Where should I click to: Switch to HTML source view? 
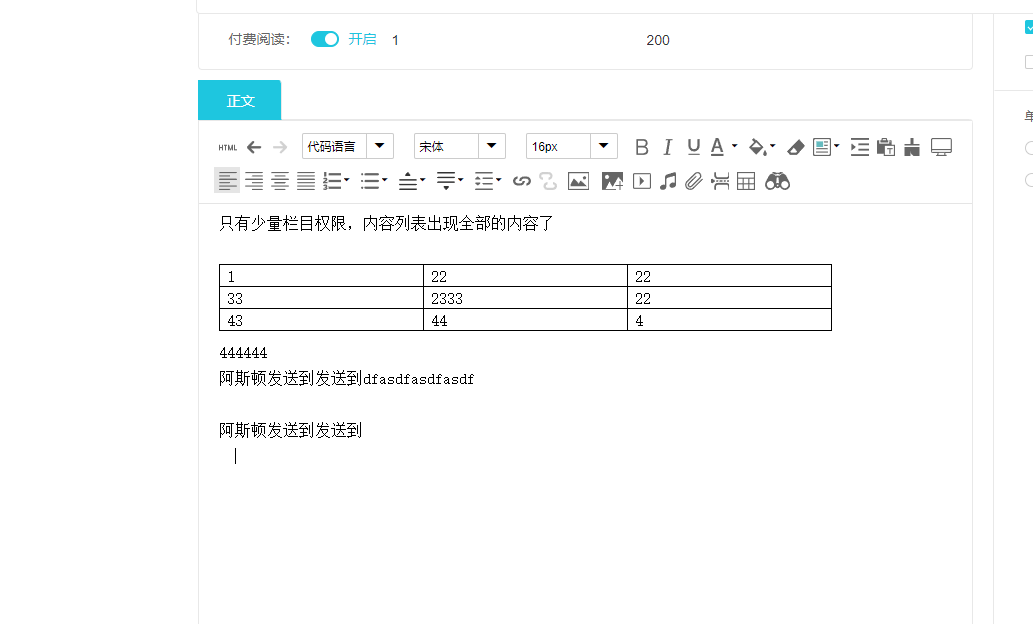tap(228, 147)
